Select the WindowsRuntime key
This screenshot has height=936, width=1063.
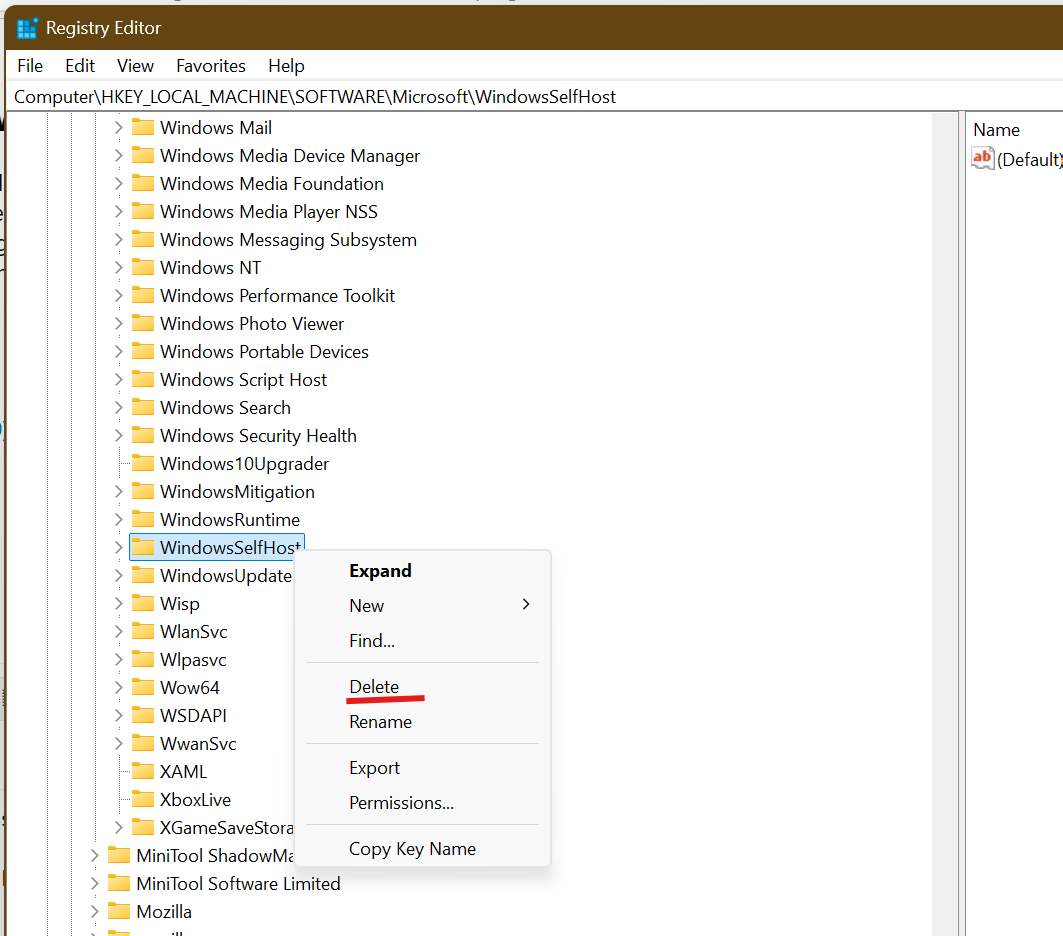click(x=230, y=520)
